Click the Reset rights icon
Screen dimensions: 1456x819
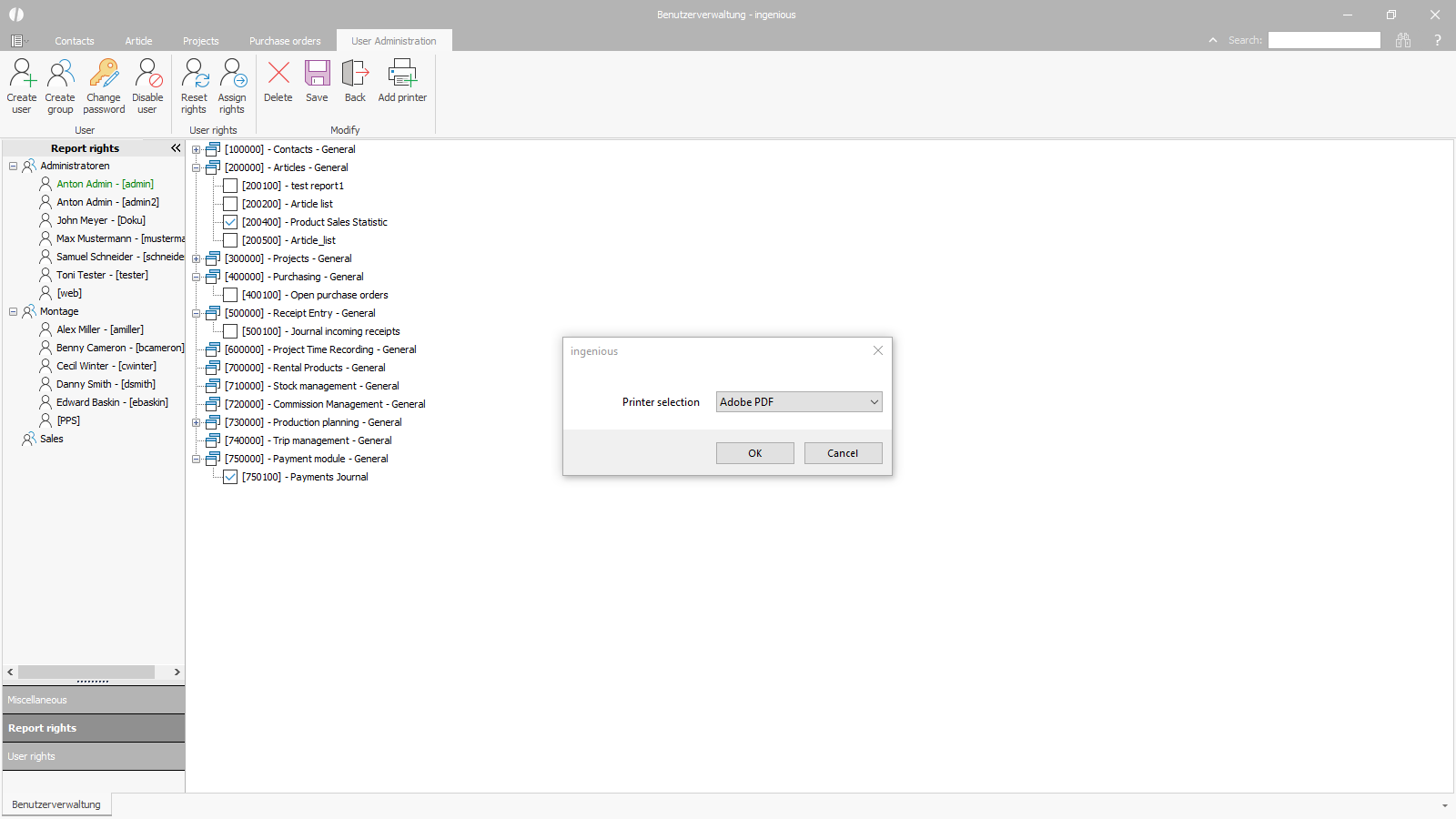tap(194, 75)
